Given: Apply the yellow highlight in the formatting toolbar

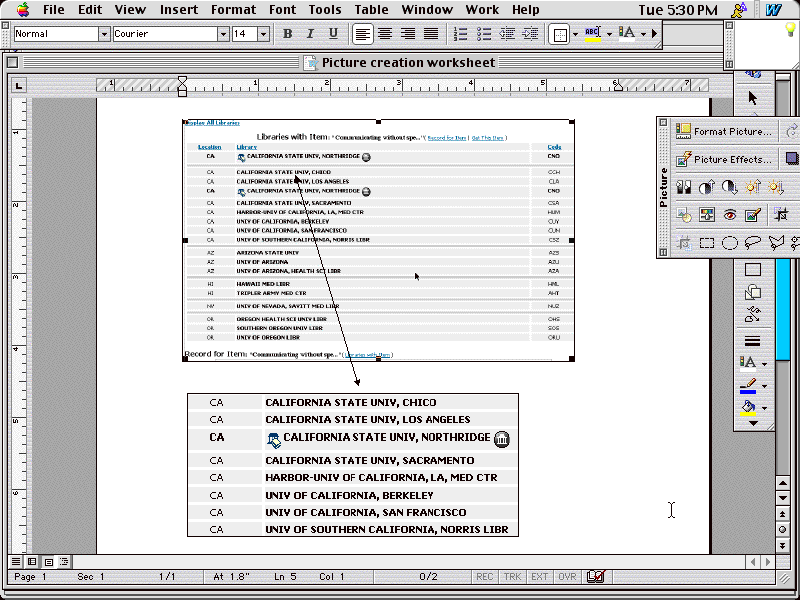Looking at the screenshot, I should click(592, 34).
